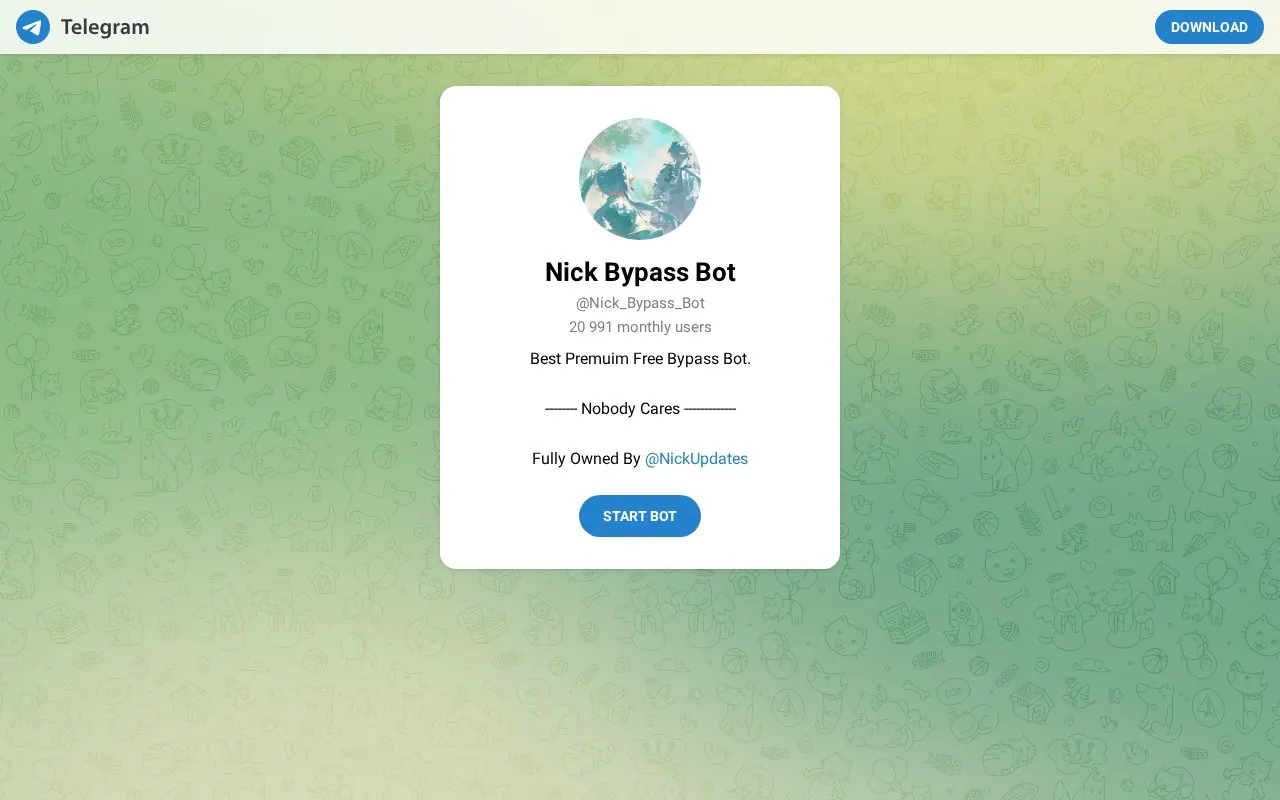Click the @Nick_Bypass_Bot username text
The height and width of the screenshot is (800, 1280).
click(640, 303)
